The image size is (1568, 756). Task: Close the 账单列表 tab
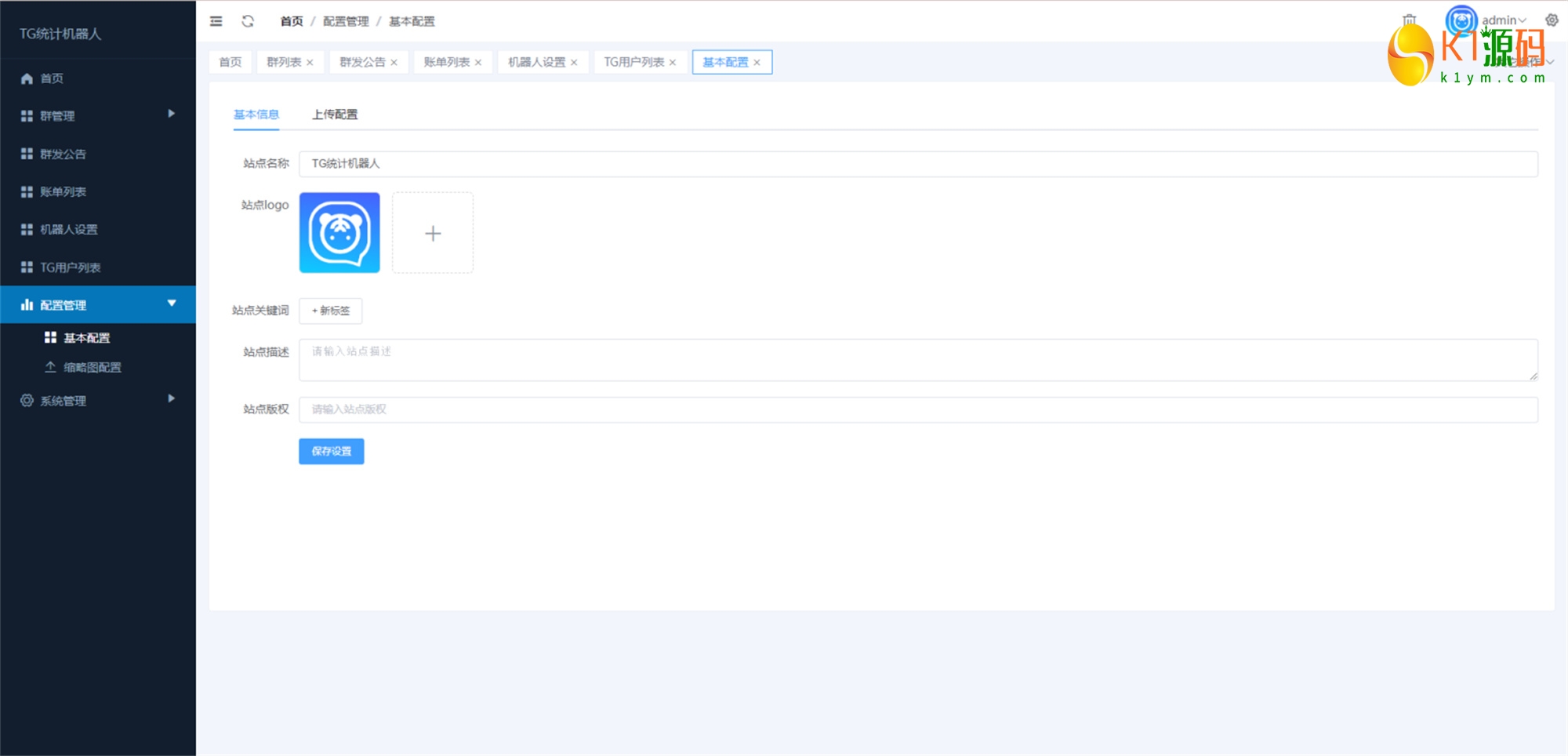[478, 63]
